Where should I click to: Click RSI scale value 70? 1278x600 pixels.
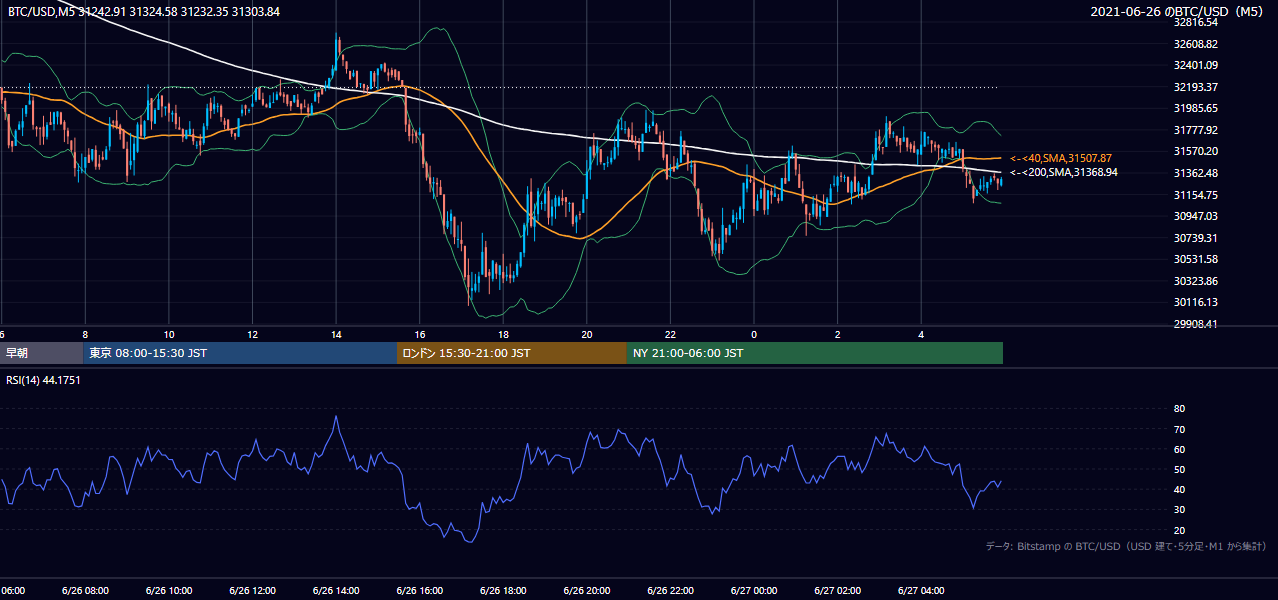[x=1179, y=429]
